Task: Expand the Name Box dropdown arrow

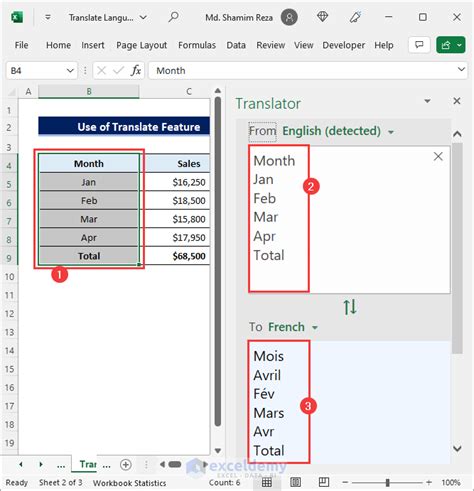Action: (70, 70)
